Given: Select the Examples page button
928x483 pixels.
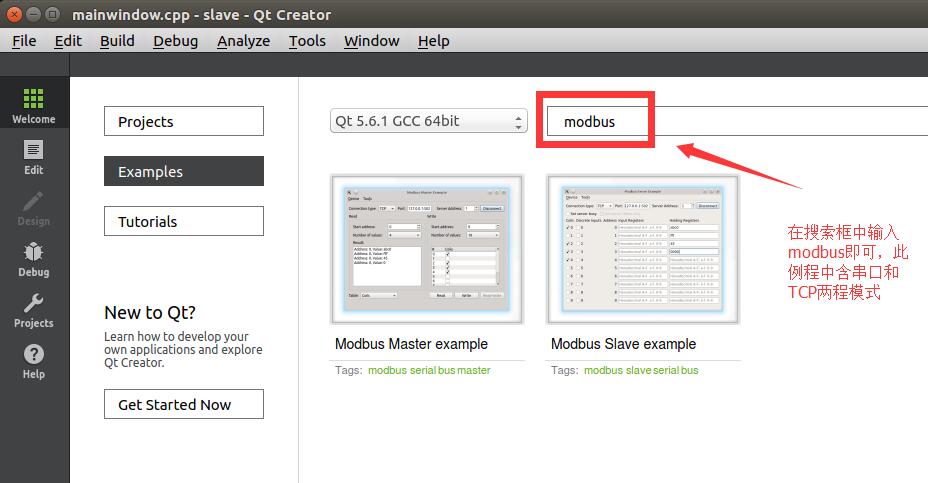Looking at the screenshot, I should [x=184, y=171].
